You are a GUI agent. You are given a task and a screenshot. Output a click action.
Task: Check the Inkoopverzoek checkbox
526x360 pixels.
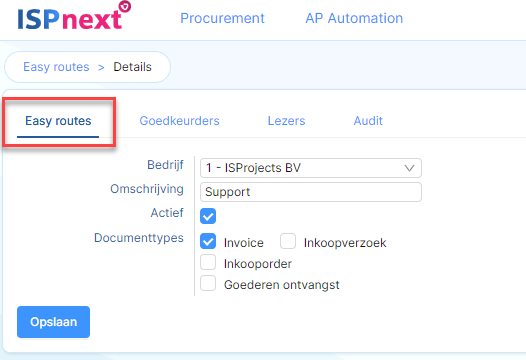click(288, 241)
